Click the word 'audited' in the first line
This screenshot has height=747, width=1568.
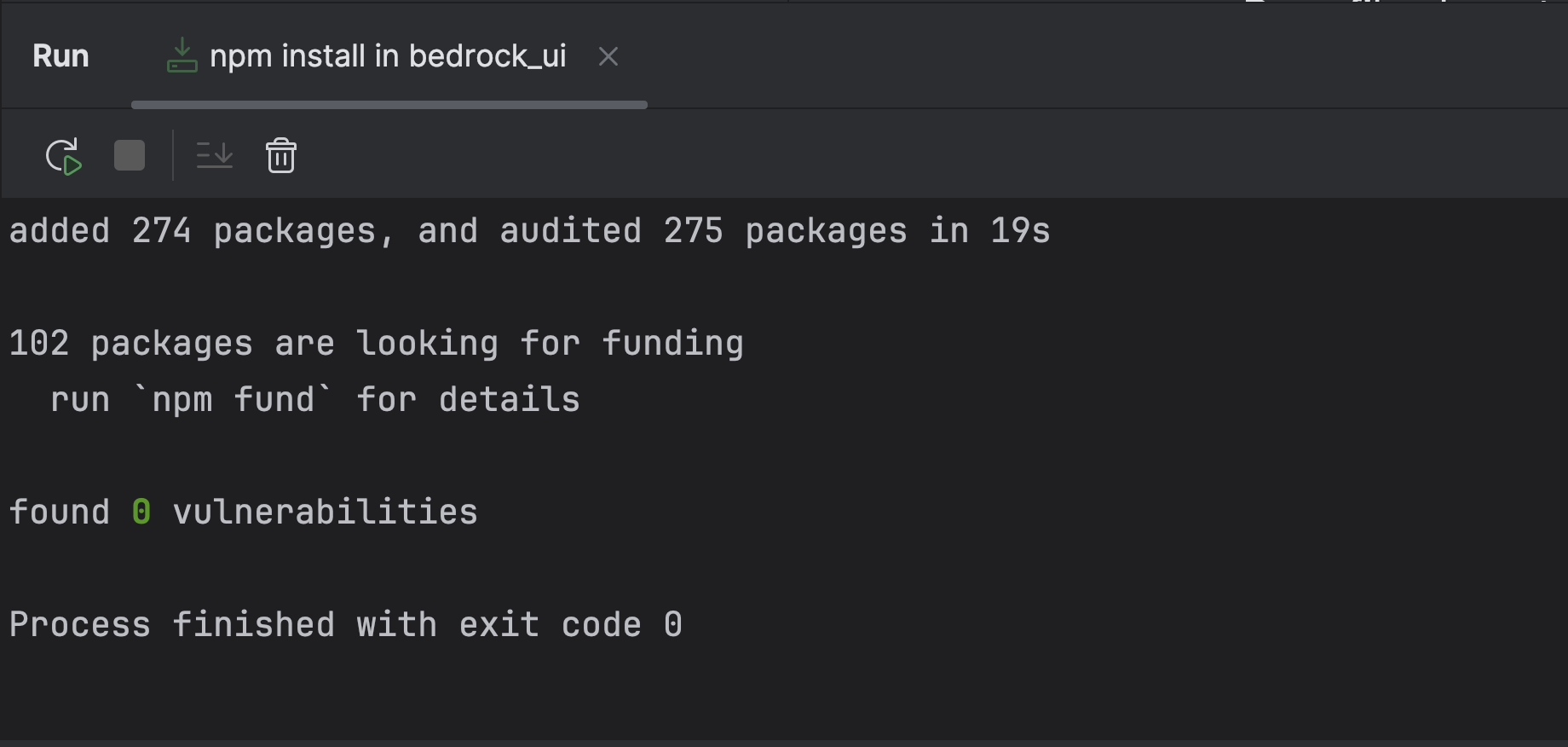[x=570, y=231]
